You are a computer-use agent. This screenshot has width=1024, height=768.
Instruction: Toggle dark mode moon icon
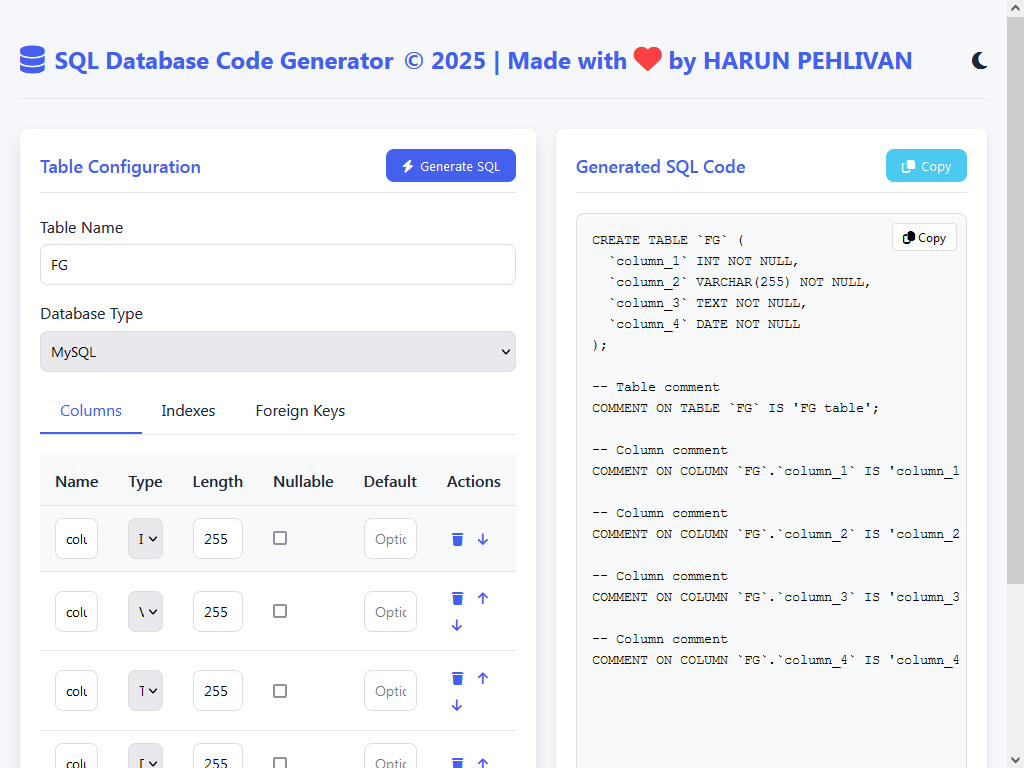980,61
